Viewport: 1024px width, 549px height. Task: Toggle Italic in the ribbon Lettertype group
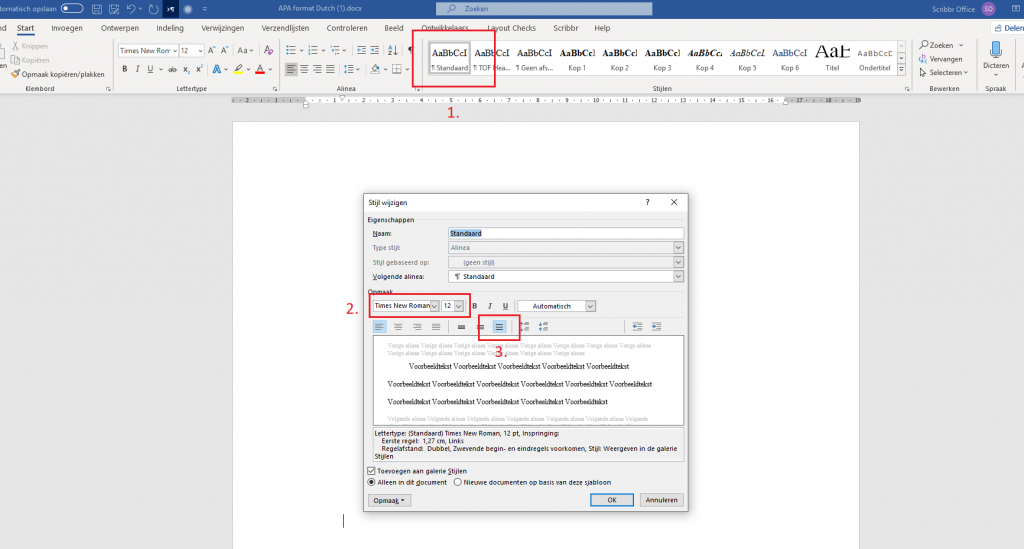[137, 69]
